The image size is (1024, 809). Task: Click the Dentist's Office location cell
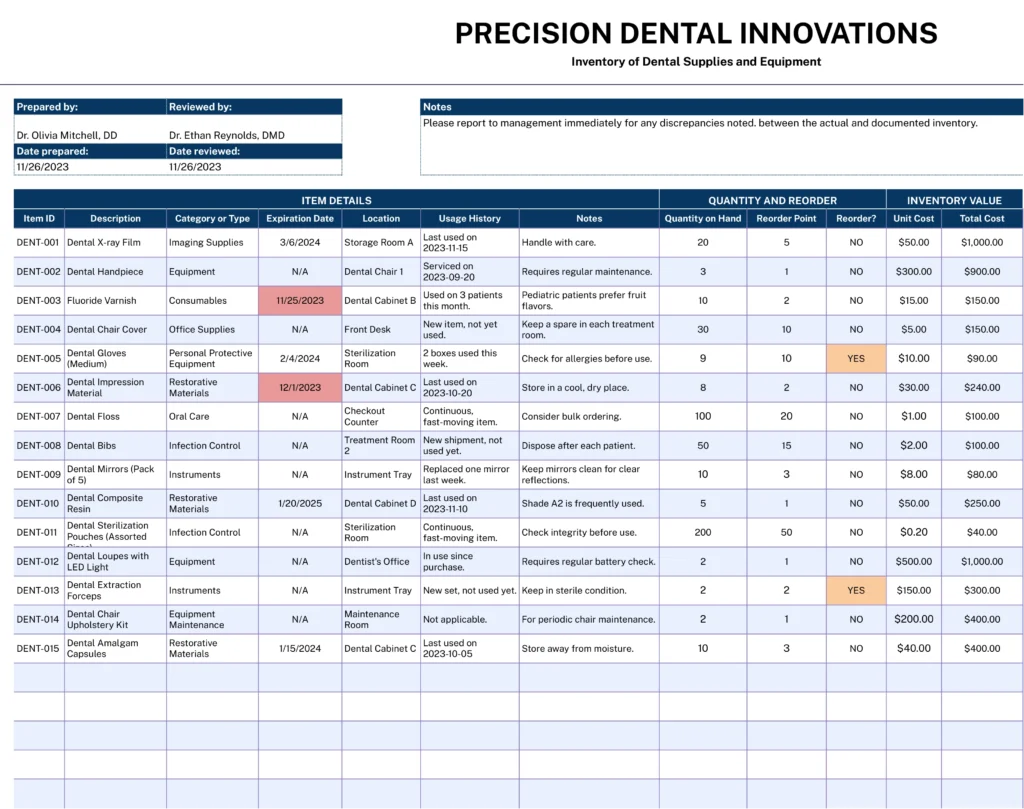click(x=381, y=562)
